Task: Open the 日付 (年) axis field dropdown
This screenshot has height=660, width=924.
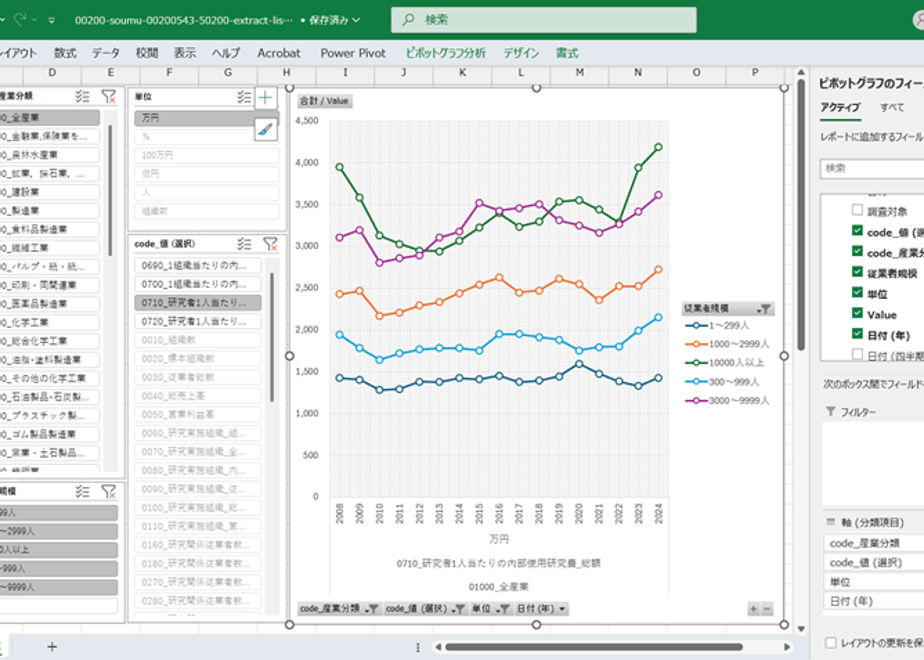Action: pos(562,609)
